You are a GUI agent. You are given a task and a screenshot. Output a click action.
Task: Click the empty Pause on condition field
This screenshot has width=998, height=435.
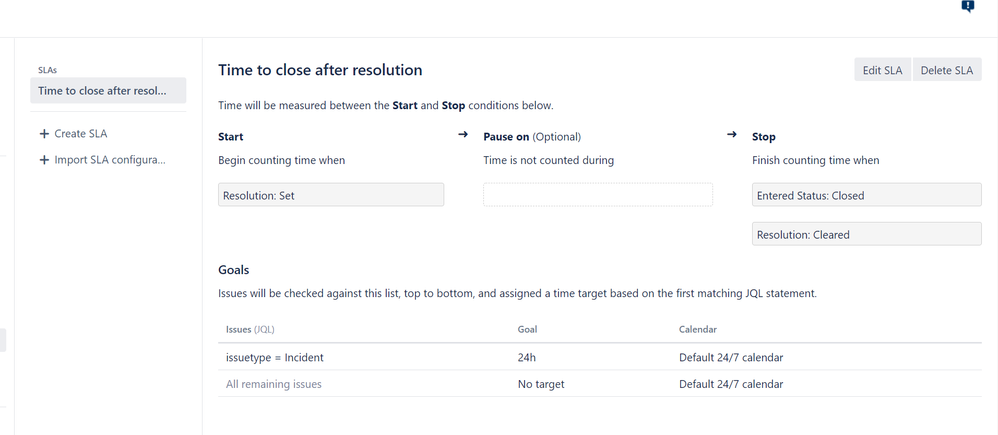pyautogui.click(x=597, y=195)
